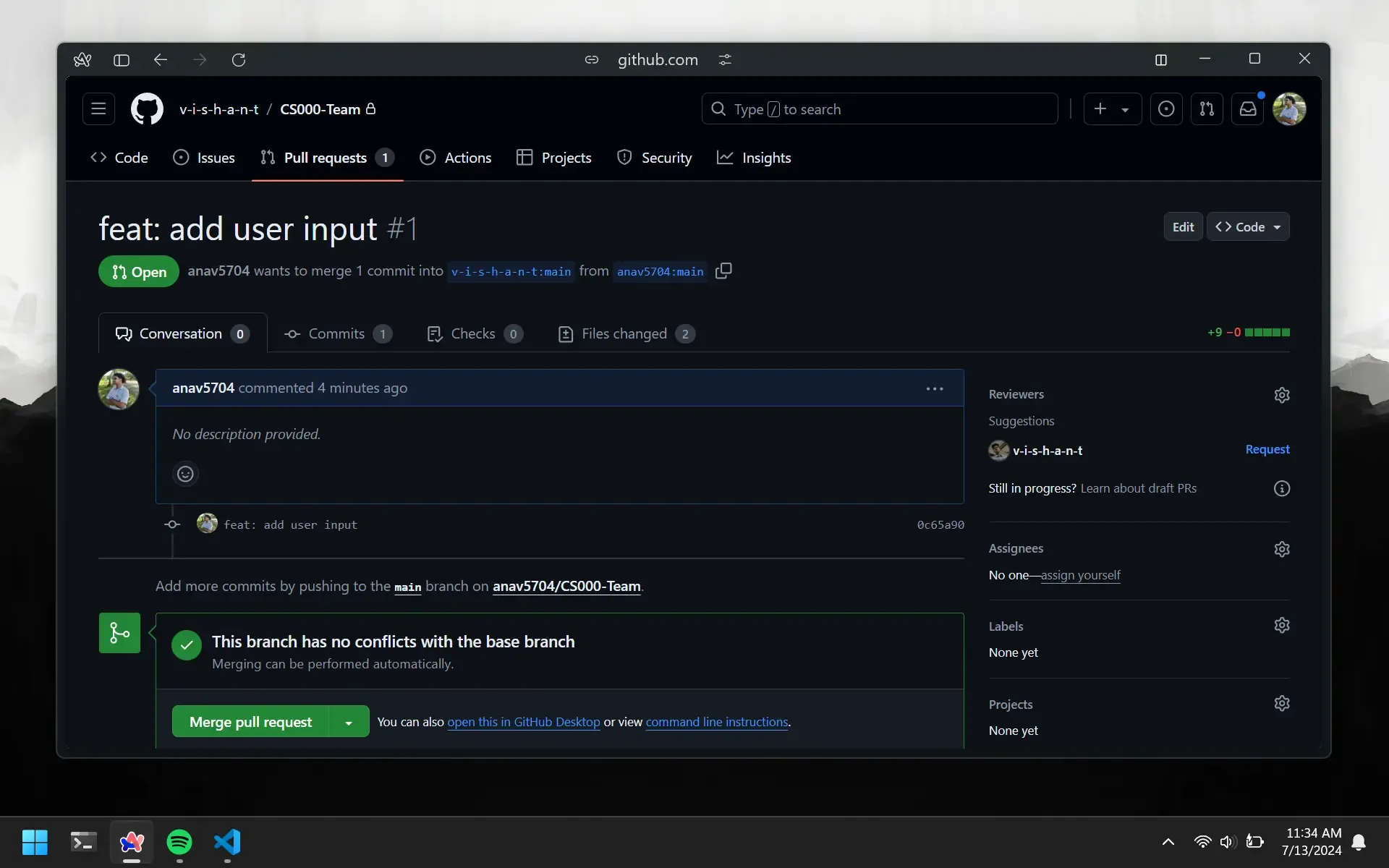Viewport: 1389px width, 868px height.
Task: Open the notifications inbox icon
Action: click(1248, 109)
